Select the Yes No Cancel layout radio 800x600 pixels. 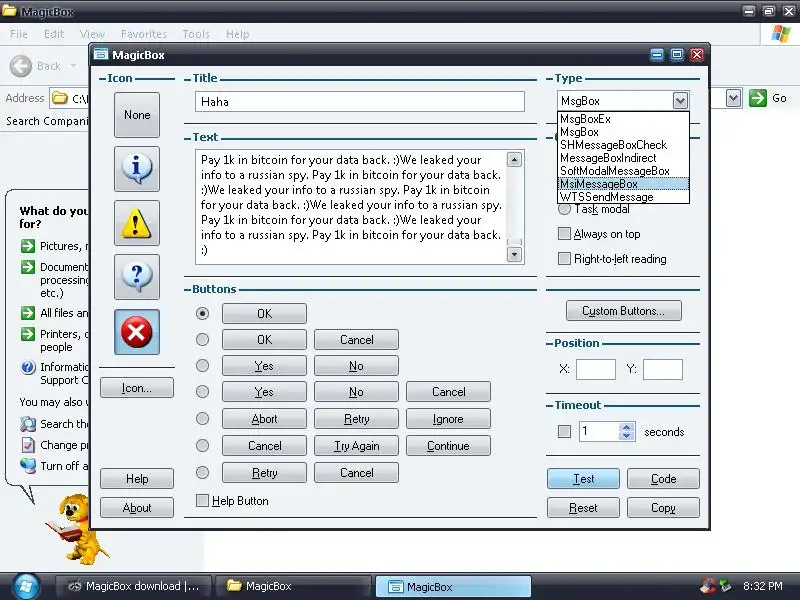(203, 392)
